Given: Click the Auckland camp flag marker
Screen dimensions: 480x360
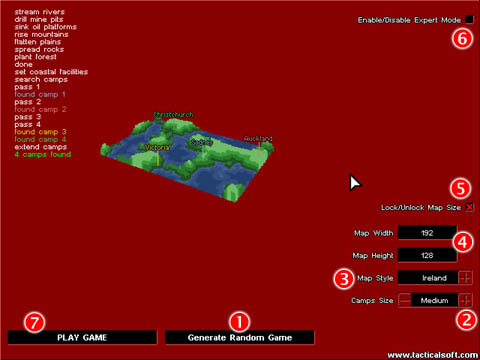Looking at the screenshot, I should [259, 149].
